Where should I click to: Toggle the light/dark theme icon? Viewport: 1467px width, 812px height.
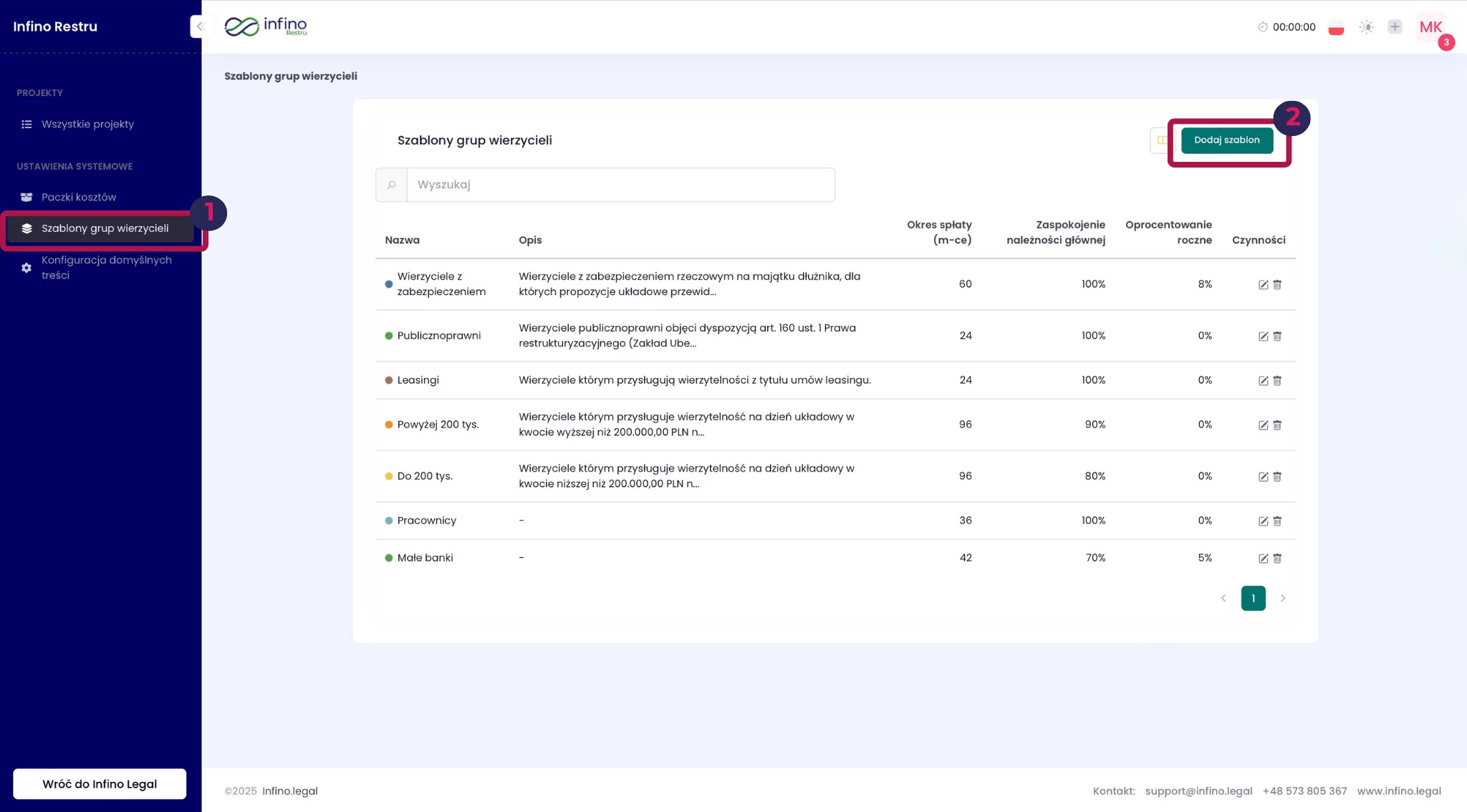pyautogui.click(x=1366, y=27)
